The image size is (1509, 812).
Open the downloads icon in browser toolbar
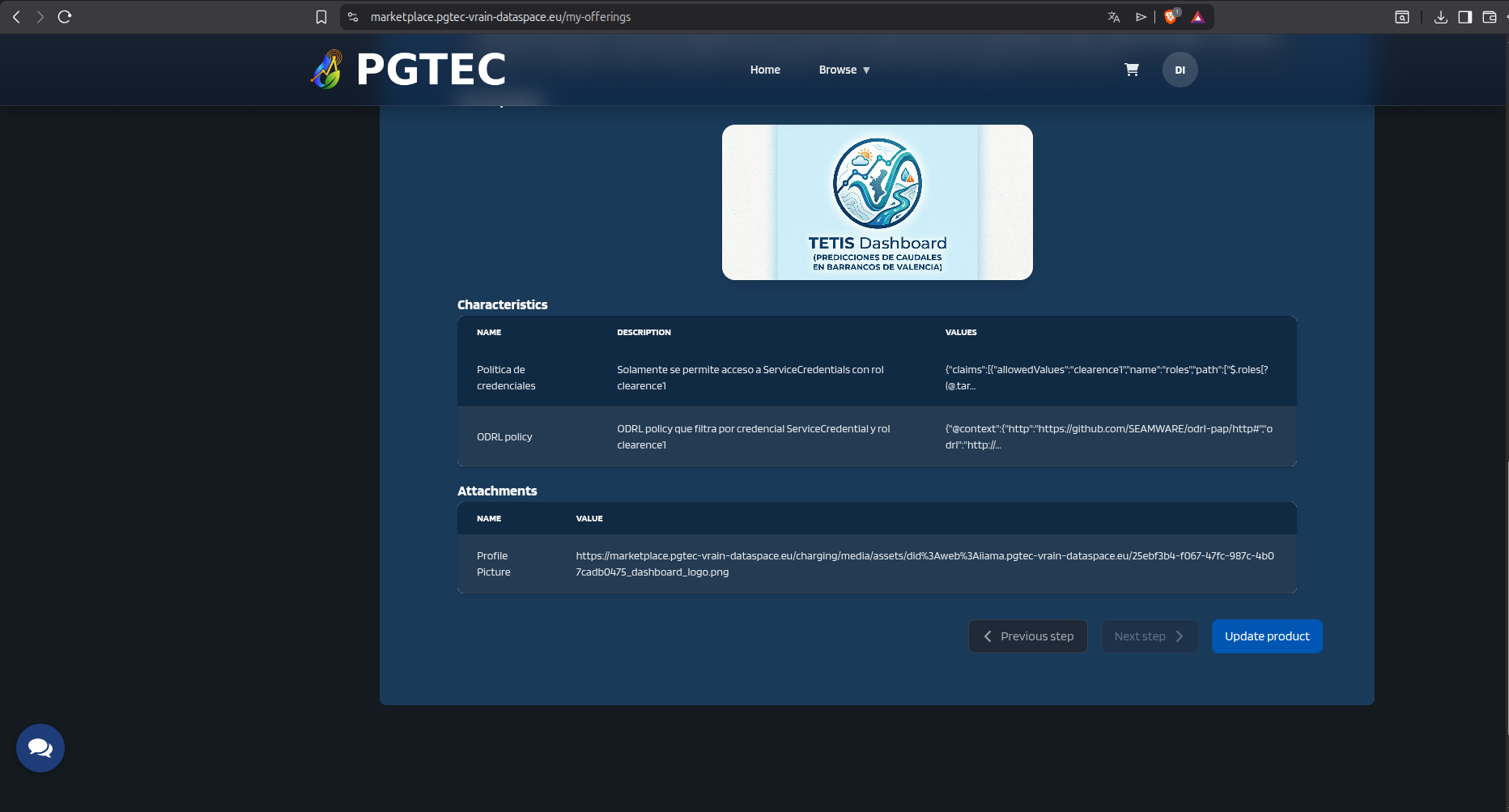(x=1441, y=17)
